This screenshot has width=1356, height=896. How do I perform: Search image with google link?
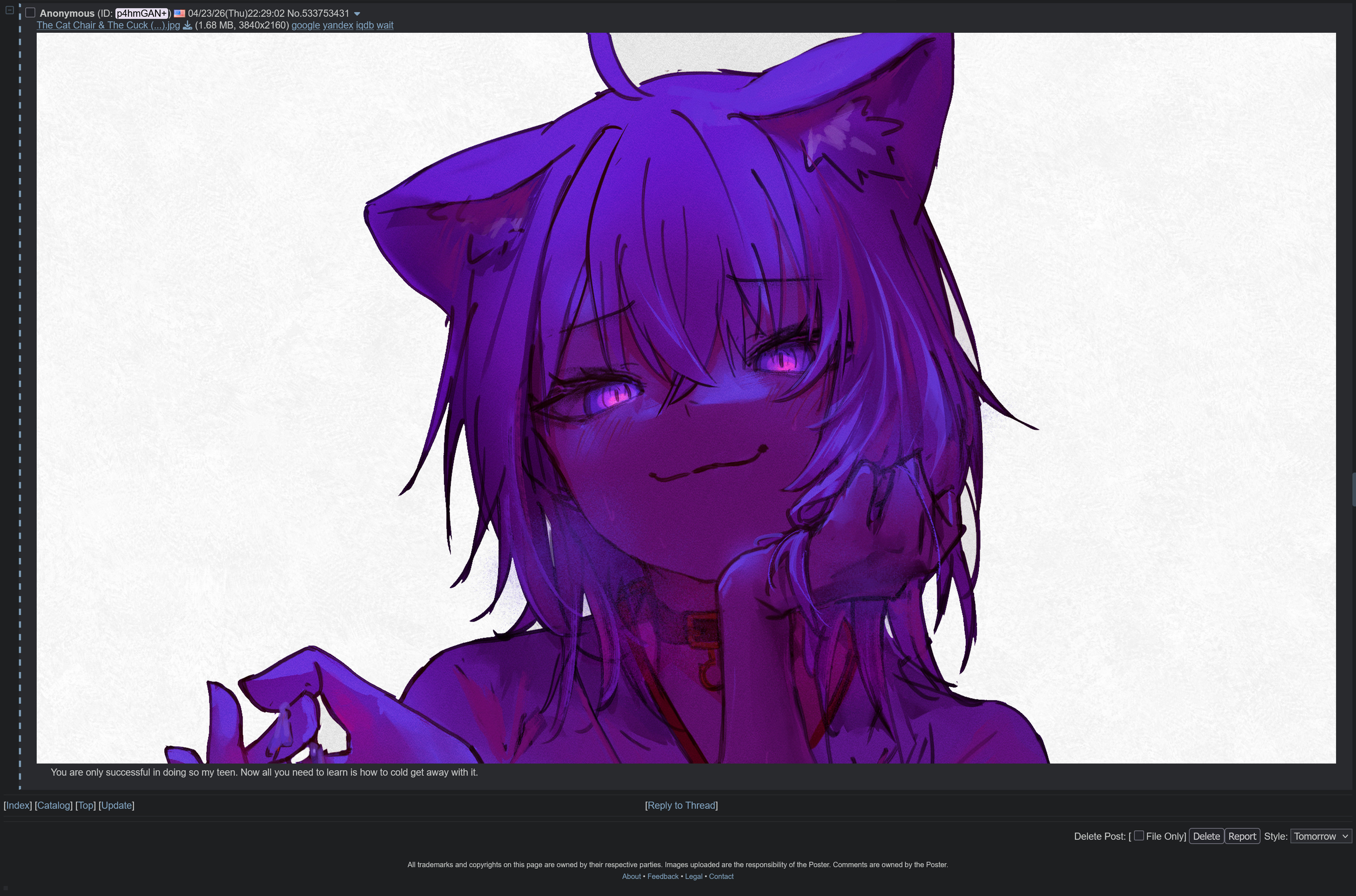point(305,25)
